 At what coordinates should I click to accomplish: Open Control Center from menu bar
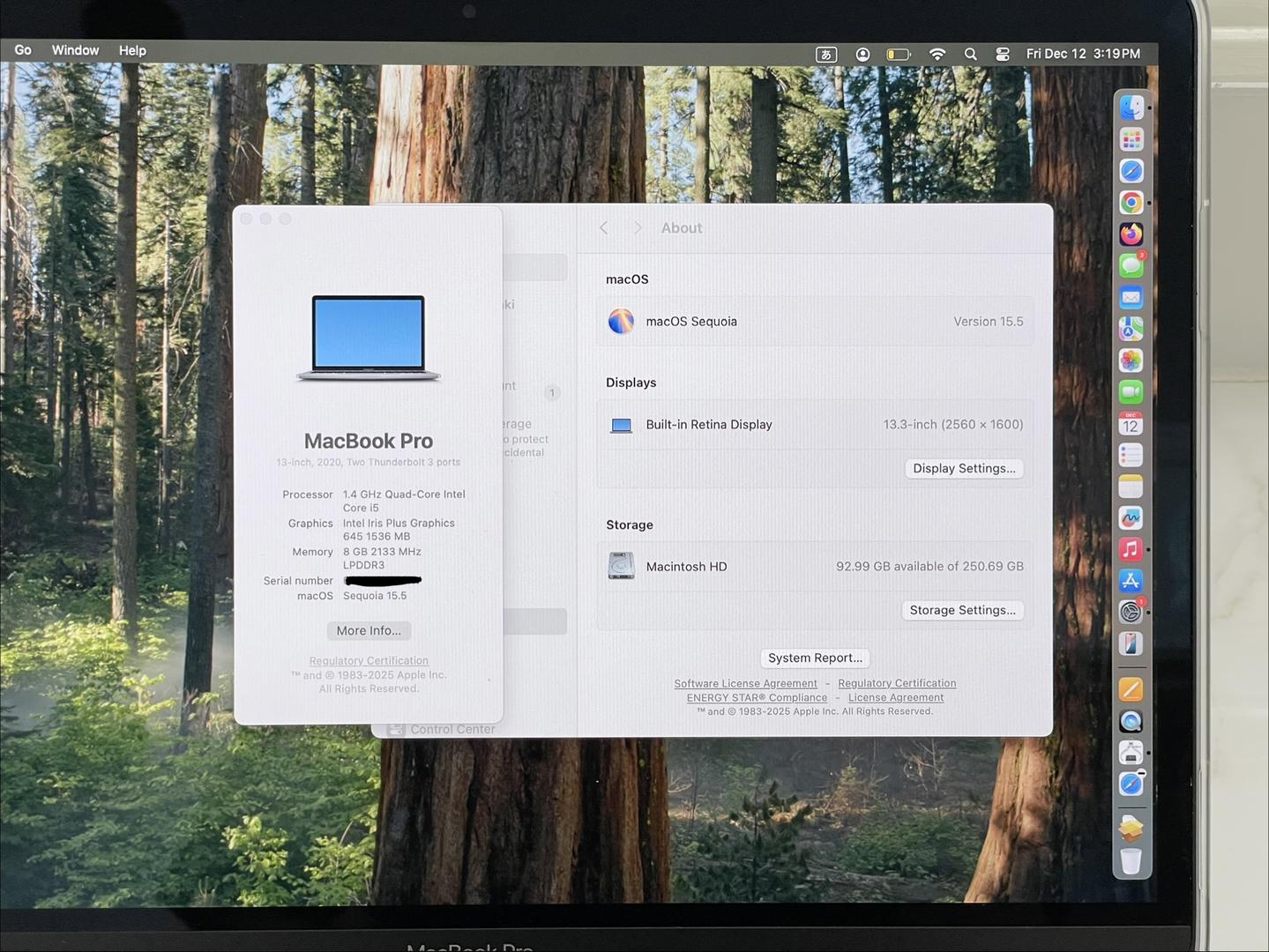coord(1003,54)
